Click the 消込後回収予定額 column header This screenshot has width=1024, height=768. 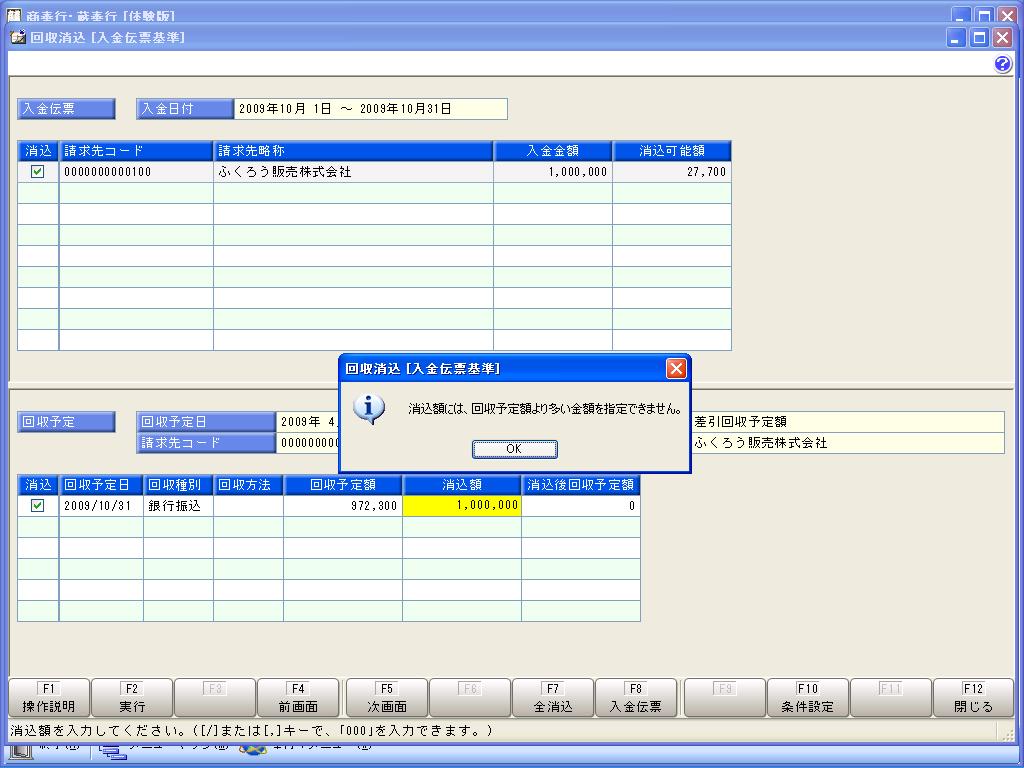tap(581, 485)
